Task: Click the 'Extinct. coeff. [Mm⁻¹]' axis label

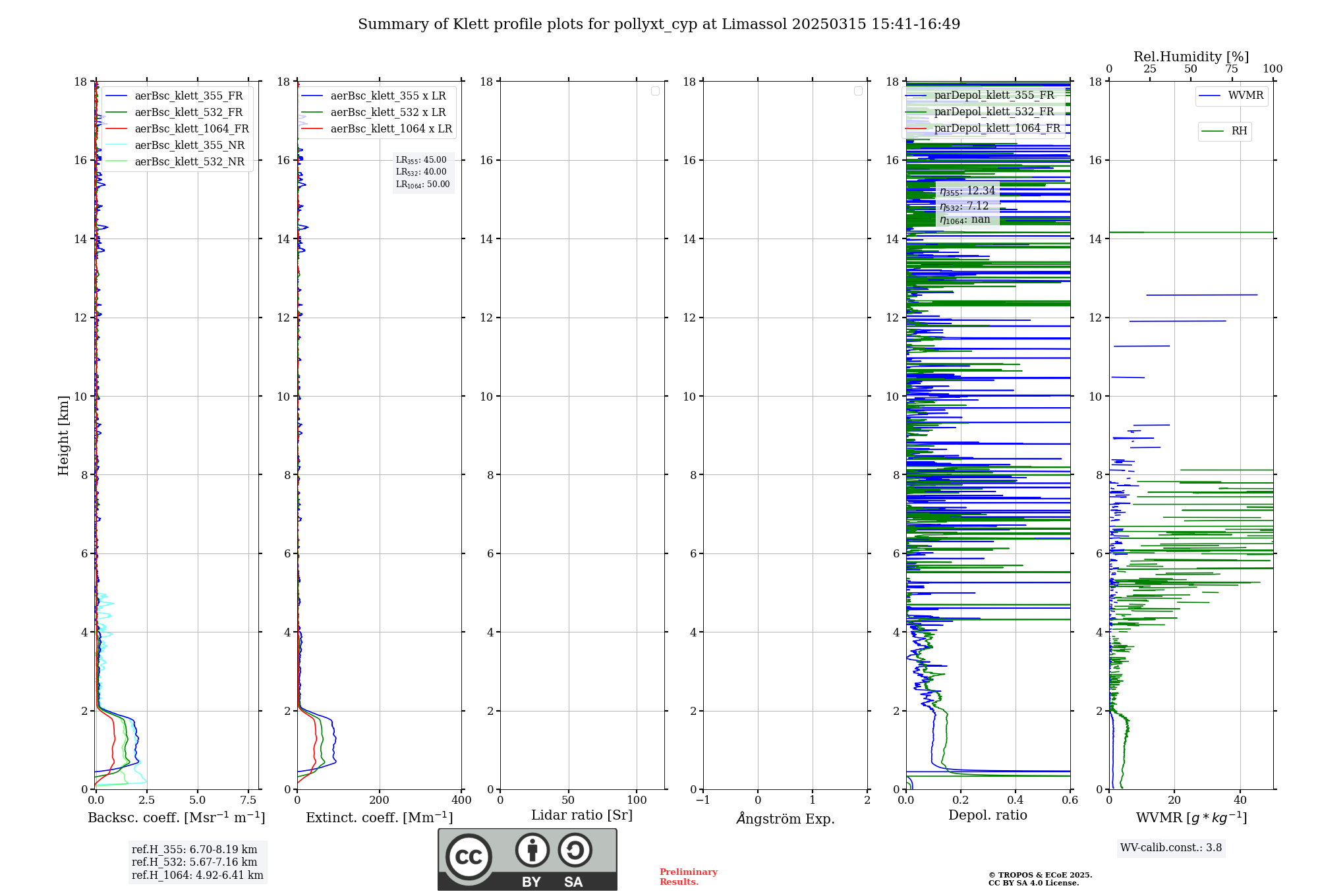Action: pyautogui.click(x=380, y=818)
